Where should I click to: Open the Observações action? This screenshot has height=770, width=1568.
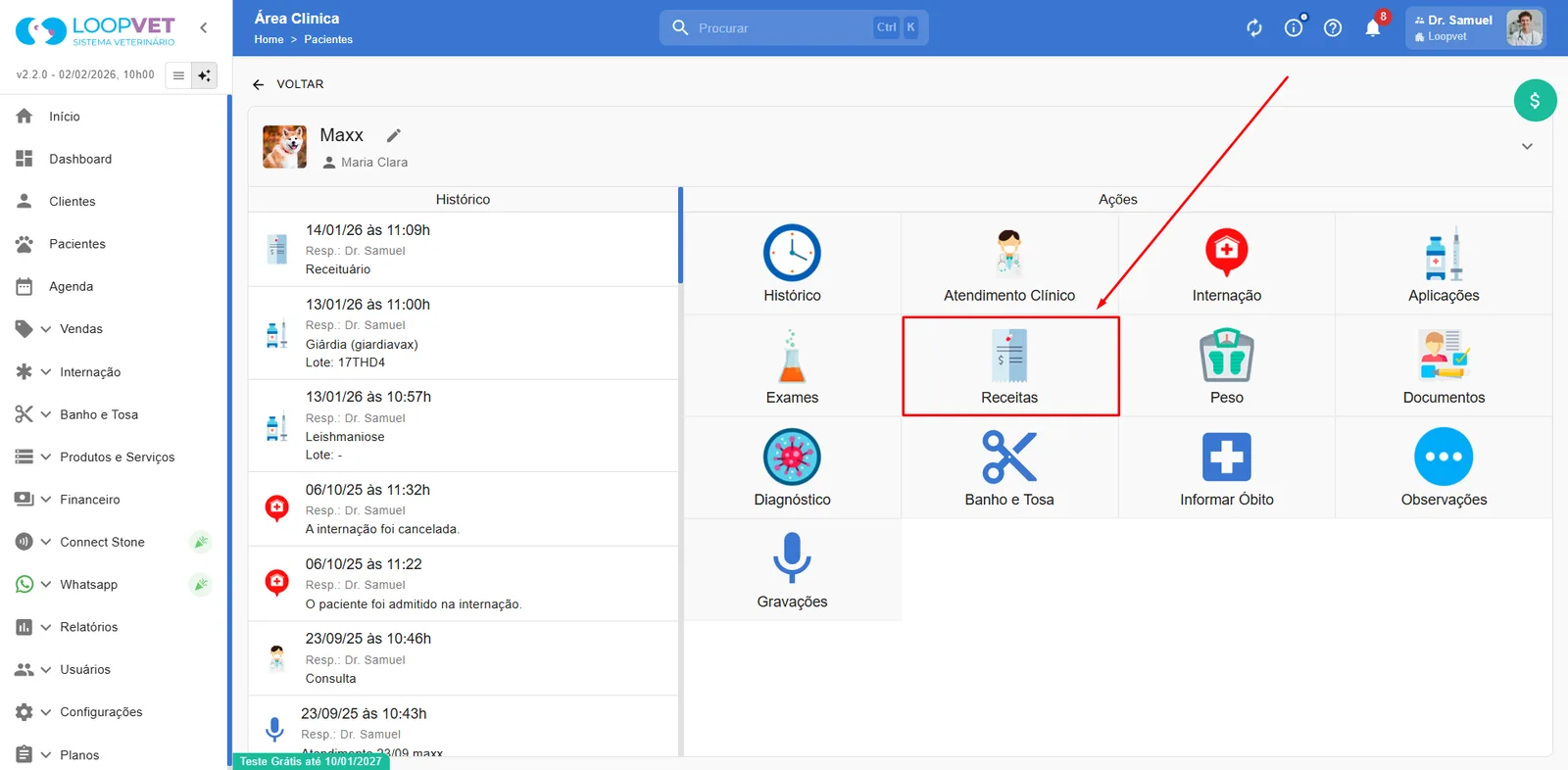coord(1444,468)
